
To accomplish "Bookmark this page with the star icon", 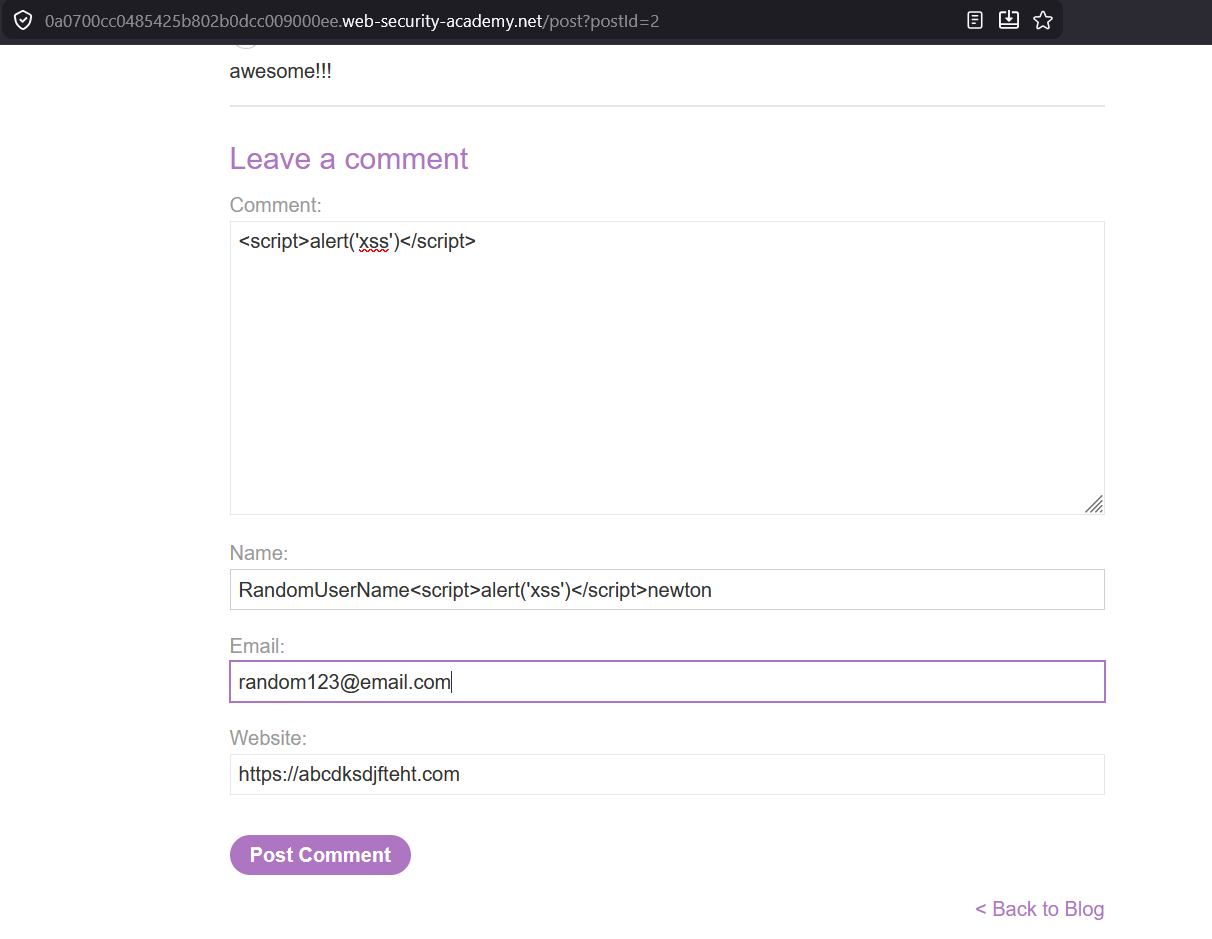I will (x=1043, y=20).
